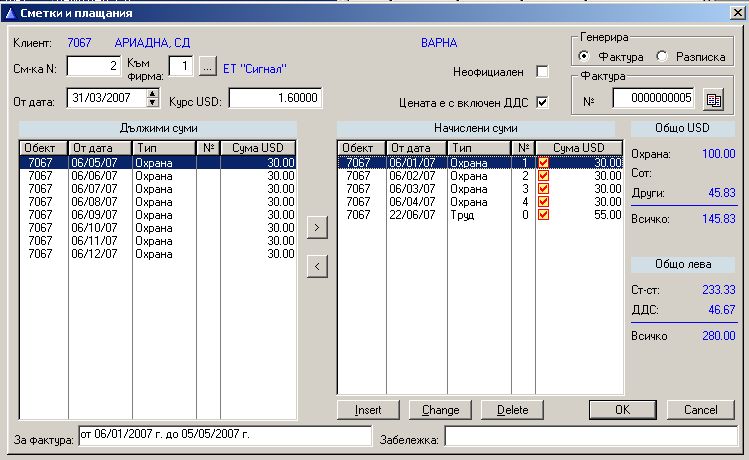Select owed row dated 06/05/07

tap(158, 163)
